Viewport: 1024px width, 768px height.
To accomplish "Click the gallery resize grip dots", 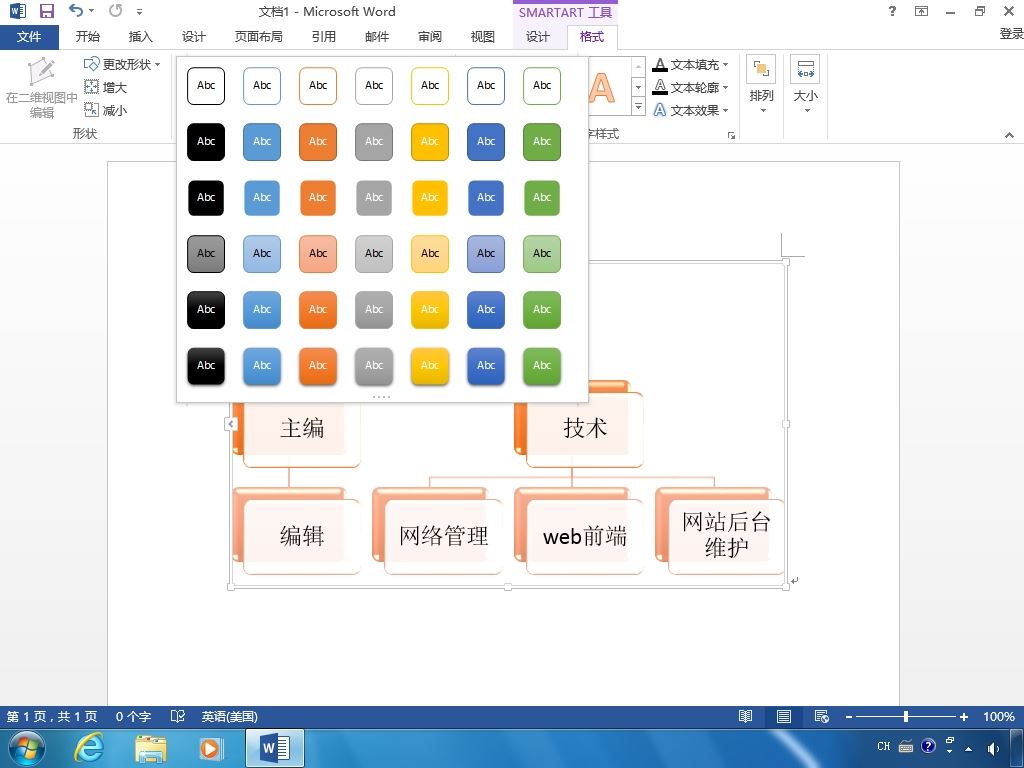I will click(x=381, y=397).
